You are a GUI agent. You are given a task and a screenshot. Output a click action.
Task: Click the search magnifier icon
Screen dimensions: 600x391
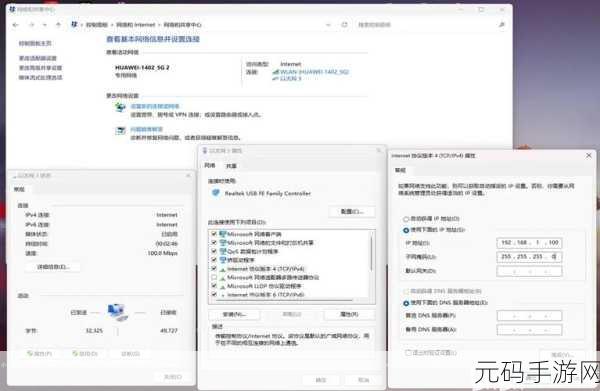pyautogui.click(x=502, y=24)
